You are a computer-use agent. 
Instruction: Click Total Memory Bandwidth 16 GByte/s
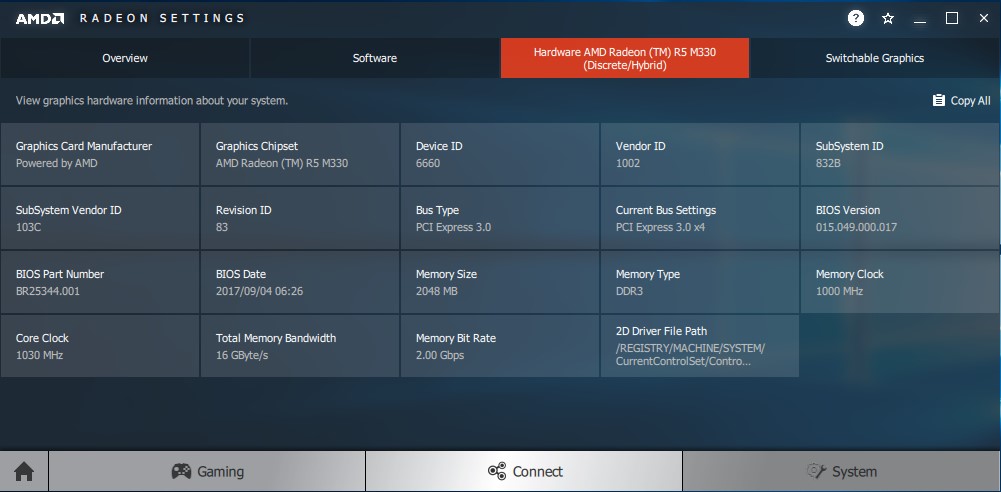pos(242,355)
